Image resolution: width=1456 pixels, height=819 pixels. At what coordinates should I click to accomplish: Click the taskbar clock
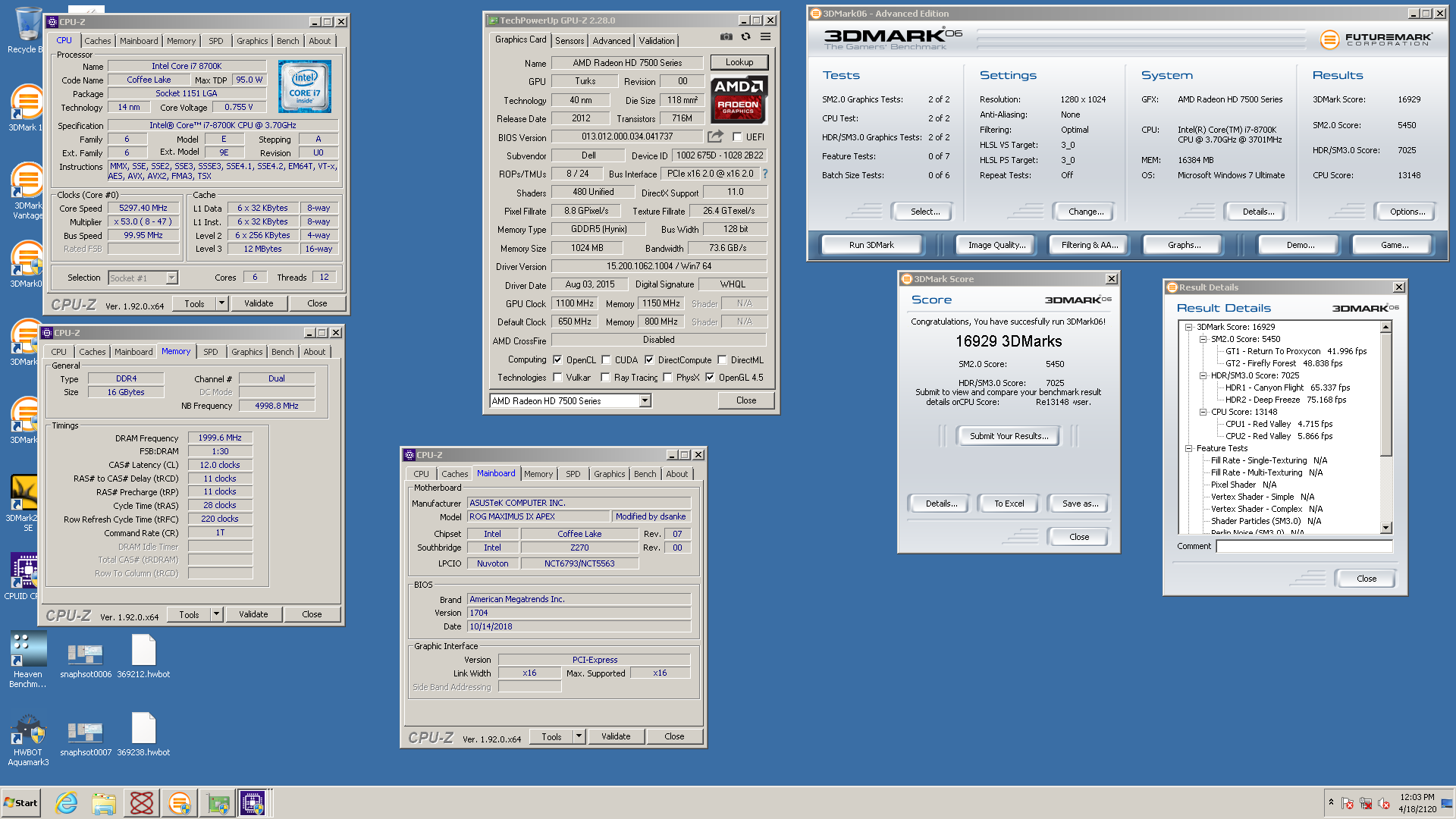click(1417, 803)
